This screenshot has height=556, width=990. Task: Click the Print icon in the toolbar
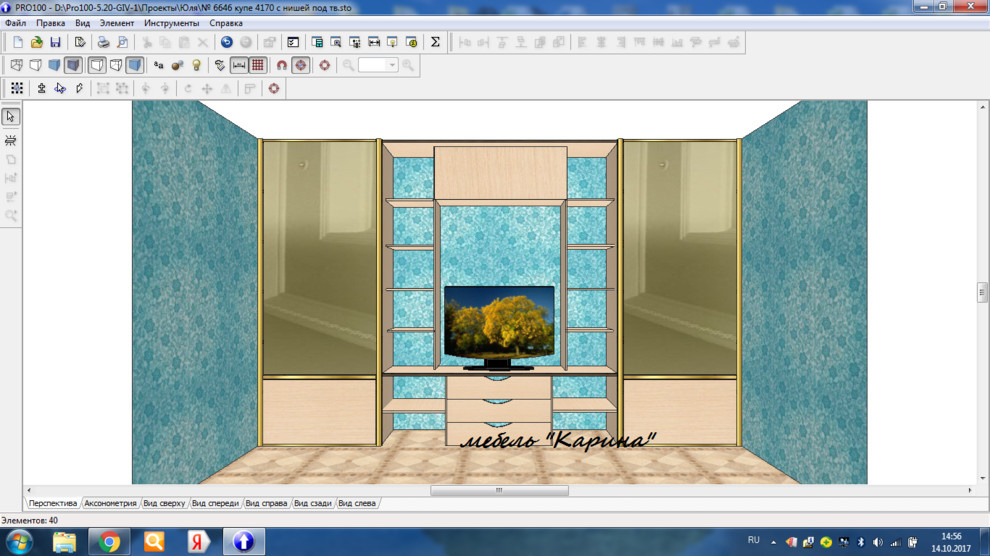click(x=103, y=42)
